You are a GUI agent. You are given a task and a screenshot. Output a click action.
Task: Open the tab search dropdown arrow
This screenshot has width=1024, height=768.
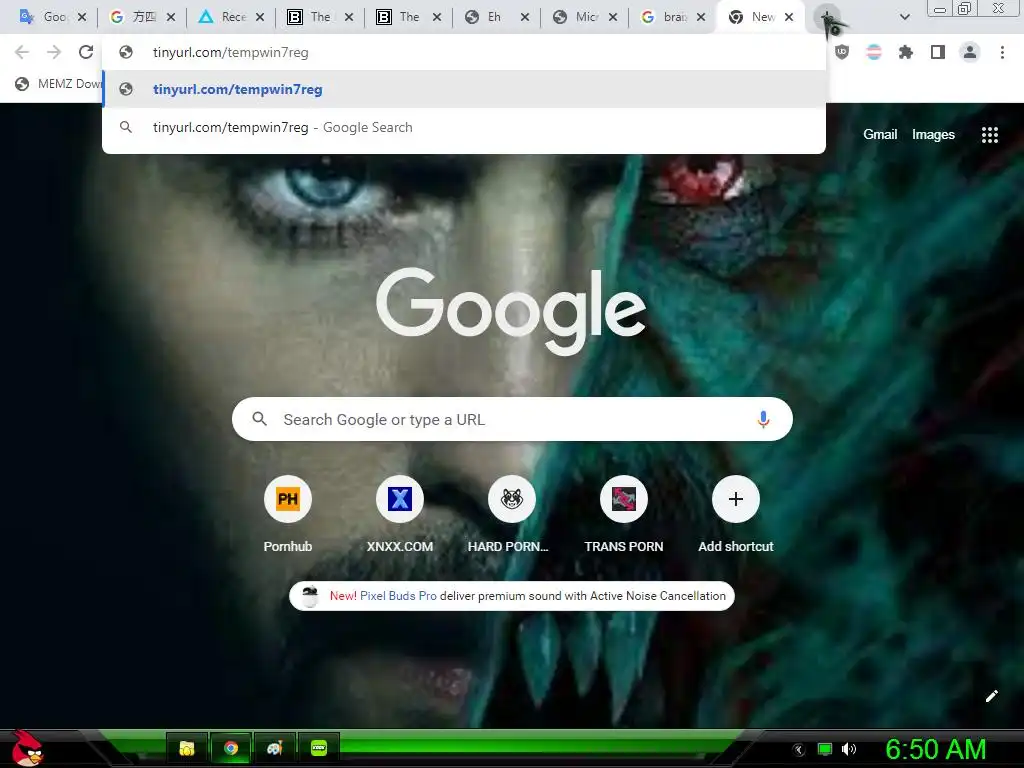pos(904,17)
